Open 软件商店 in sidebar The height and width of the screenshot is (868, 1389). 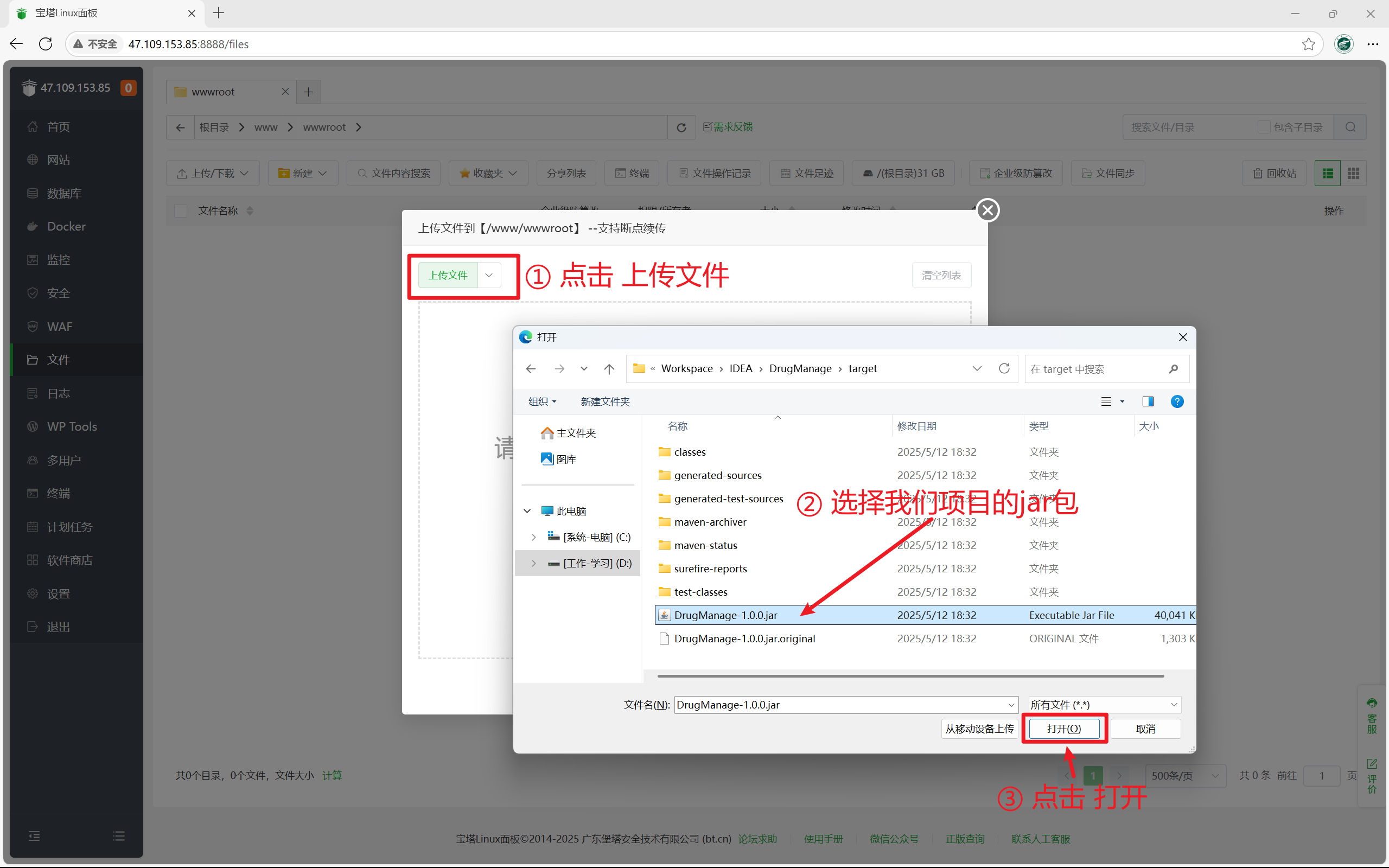(69, 560)
